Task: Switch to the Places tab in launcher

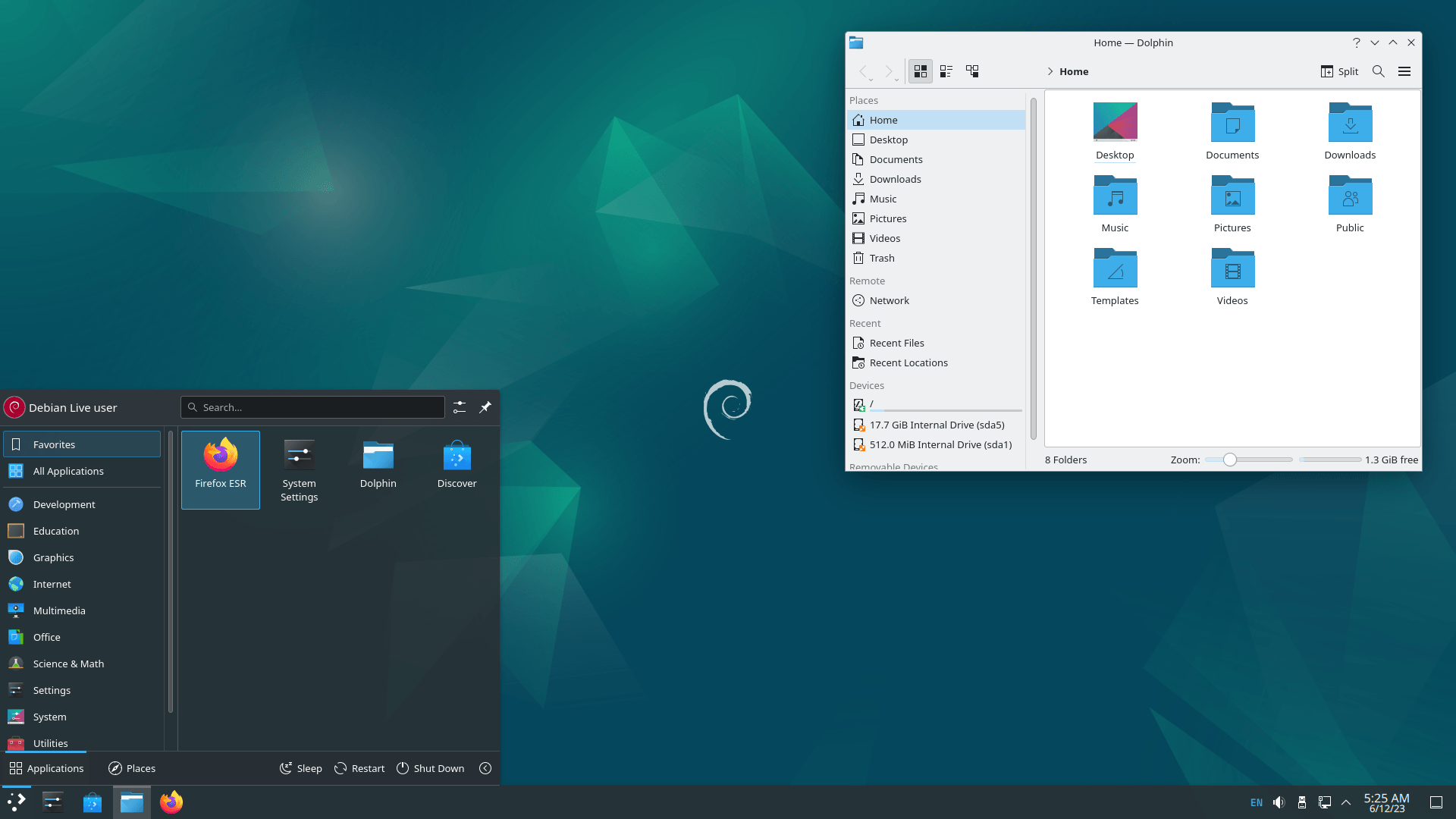Action: tap(131, 767)
